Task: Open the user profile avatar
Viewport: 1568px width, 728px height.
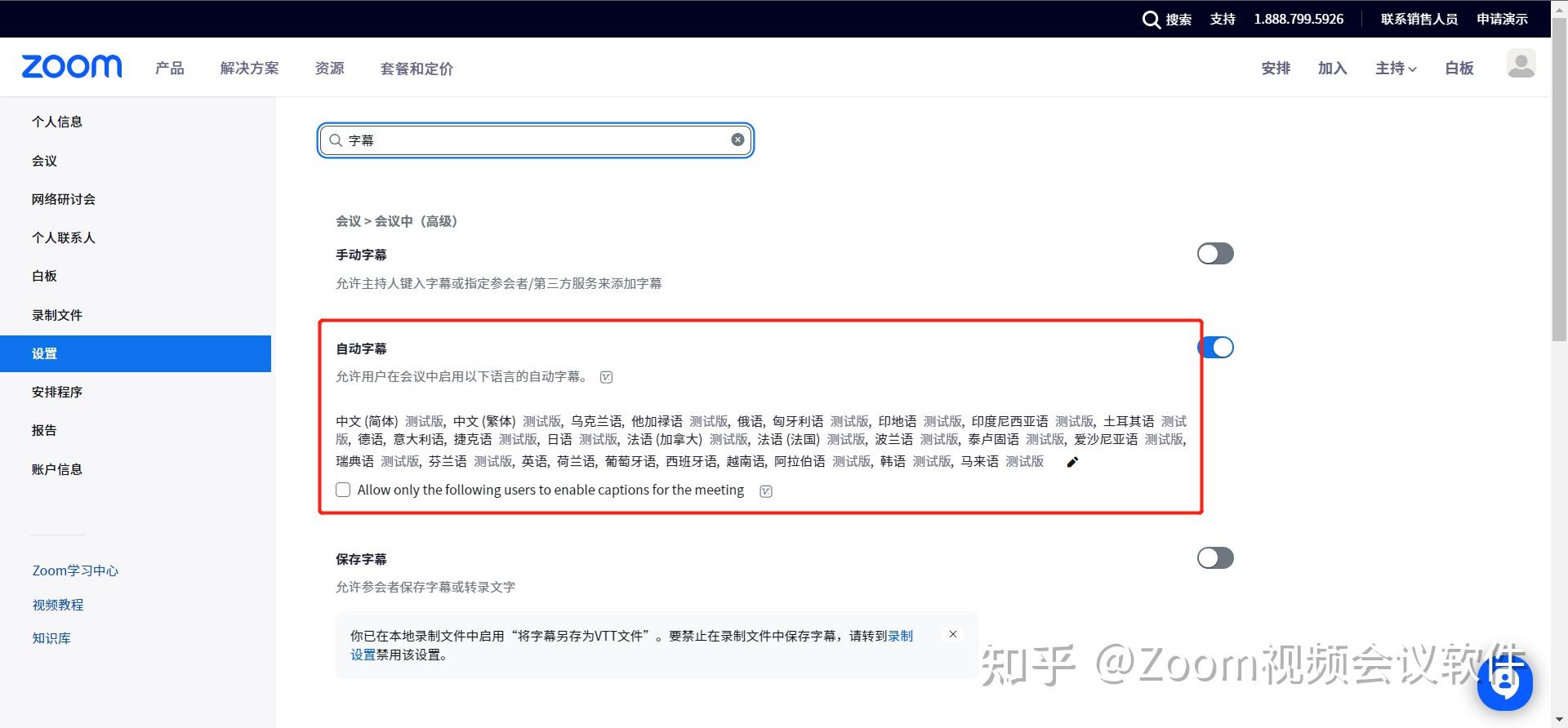Action: 1521,64
